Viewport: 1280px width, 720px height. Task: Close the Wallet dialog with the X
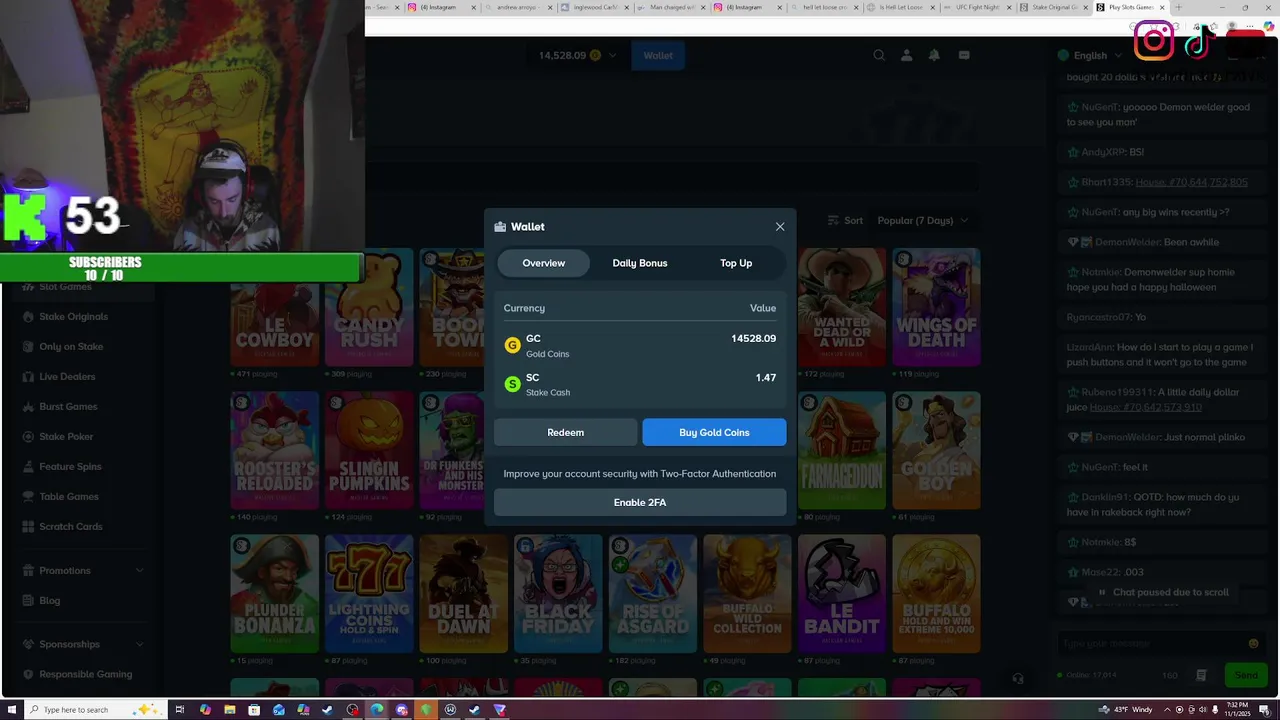click(780, 227)
